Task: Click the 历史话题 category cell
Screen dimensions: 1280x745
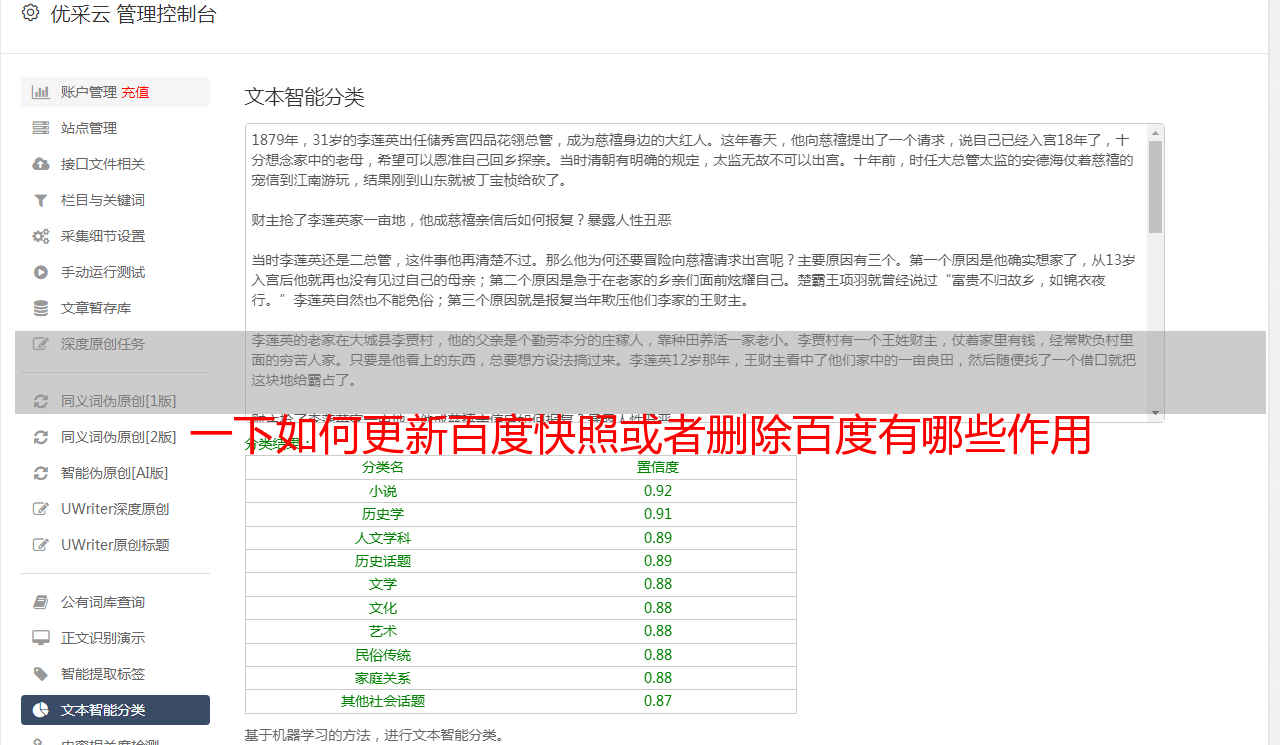Action: click(x=383, y=561)
